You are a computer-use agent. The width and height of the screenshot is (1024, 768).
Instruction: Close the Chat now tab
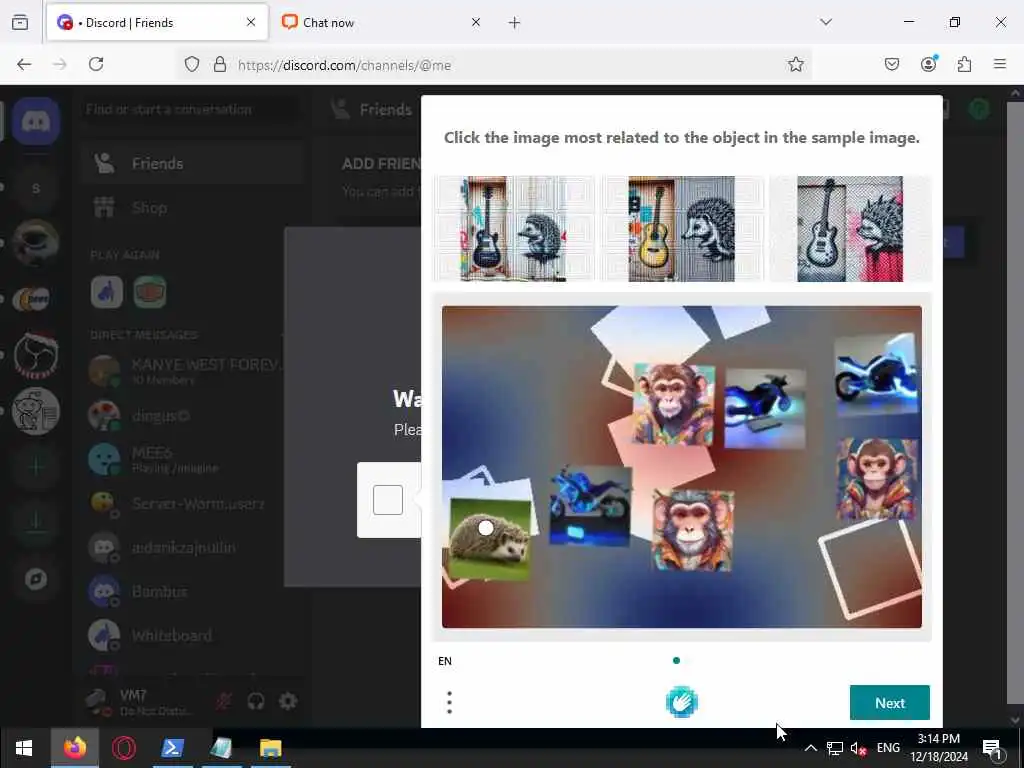click(476, 23)
